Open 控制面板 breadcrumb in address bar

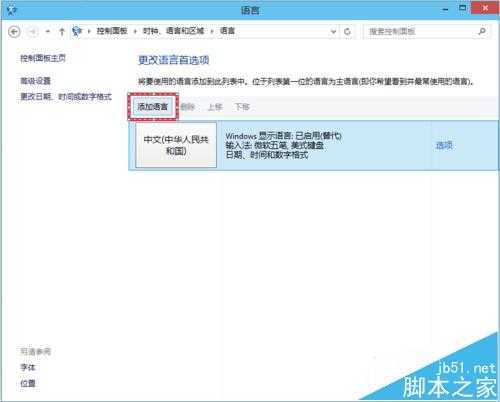coord(112,31)
